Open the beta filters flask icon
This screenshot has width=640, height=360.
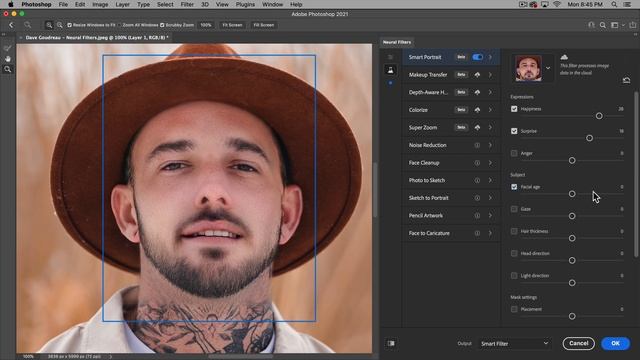click(391, 70)
